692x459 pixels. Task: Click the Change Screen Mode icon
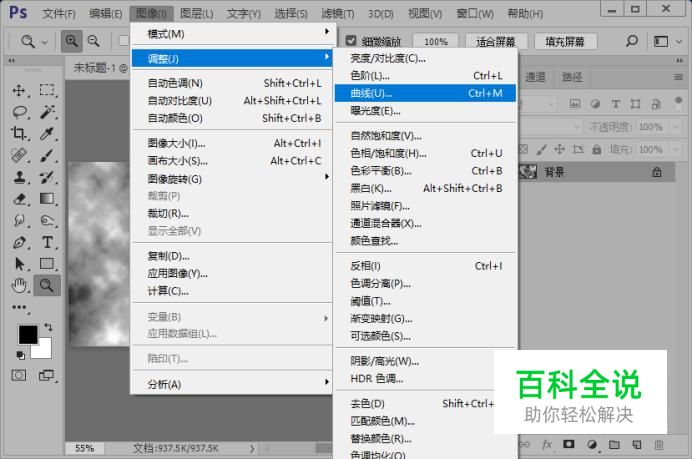pos(46,375)
